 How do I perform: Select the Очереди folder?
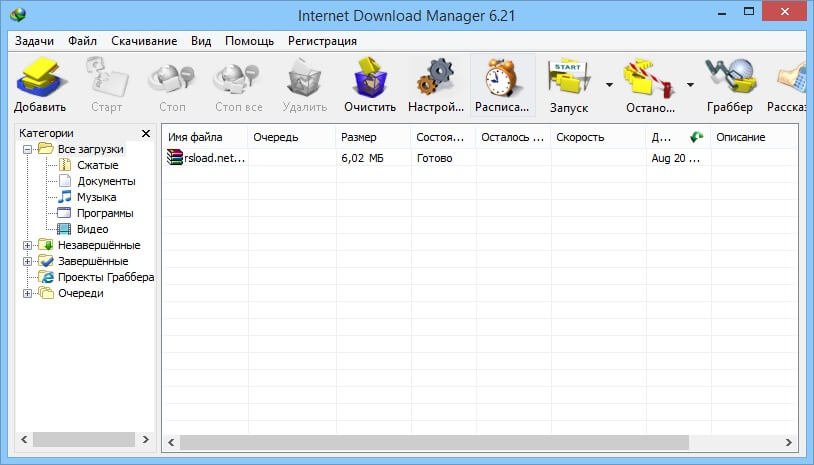click(x=80, y=293)
